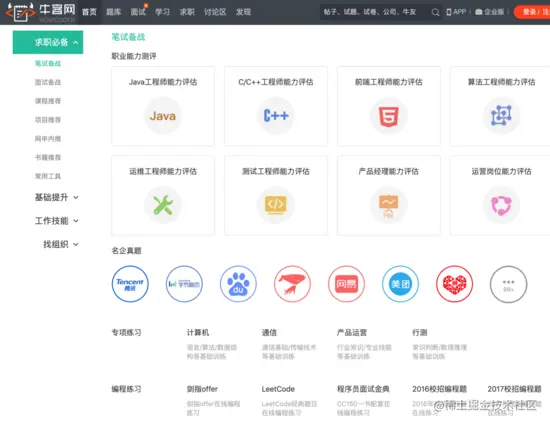This screenshot has height=425, width=550.
Task: Expand the 工作技能 sidebar section
Action: pyautogui.click(x=56, y=221)
